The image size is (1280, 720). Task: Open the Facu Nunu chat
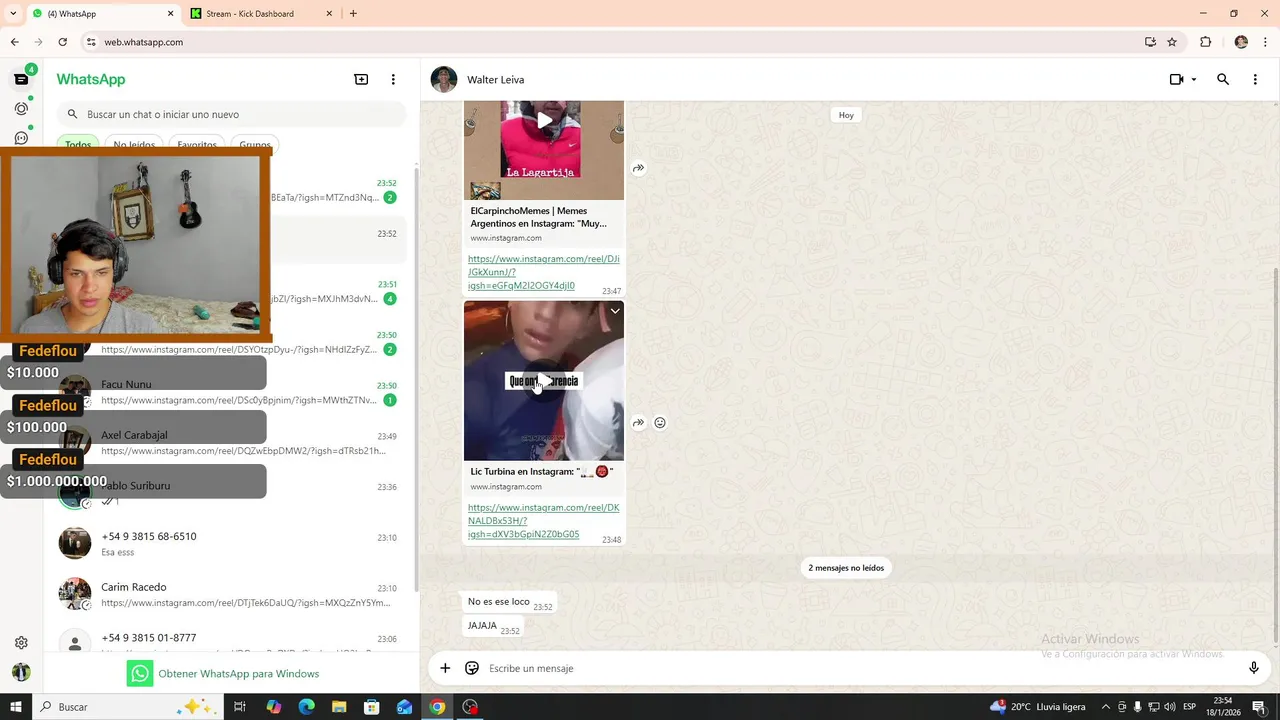tap(230, 392)
